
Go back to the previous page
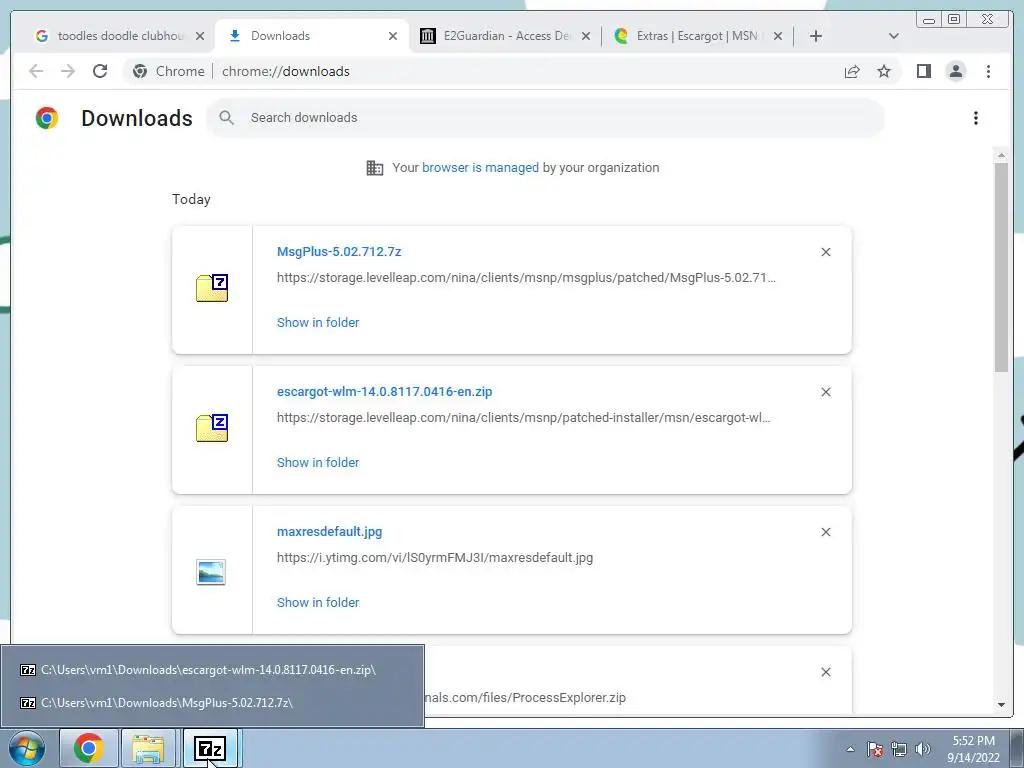click(36, 71)
